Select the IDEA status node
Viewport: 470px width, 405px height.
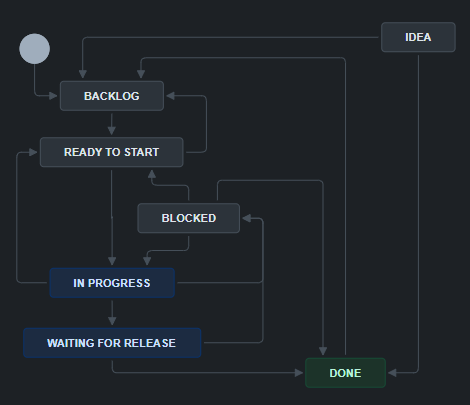point(418,37)
